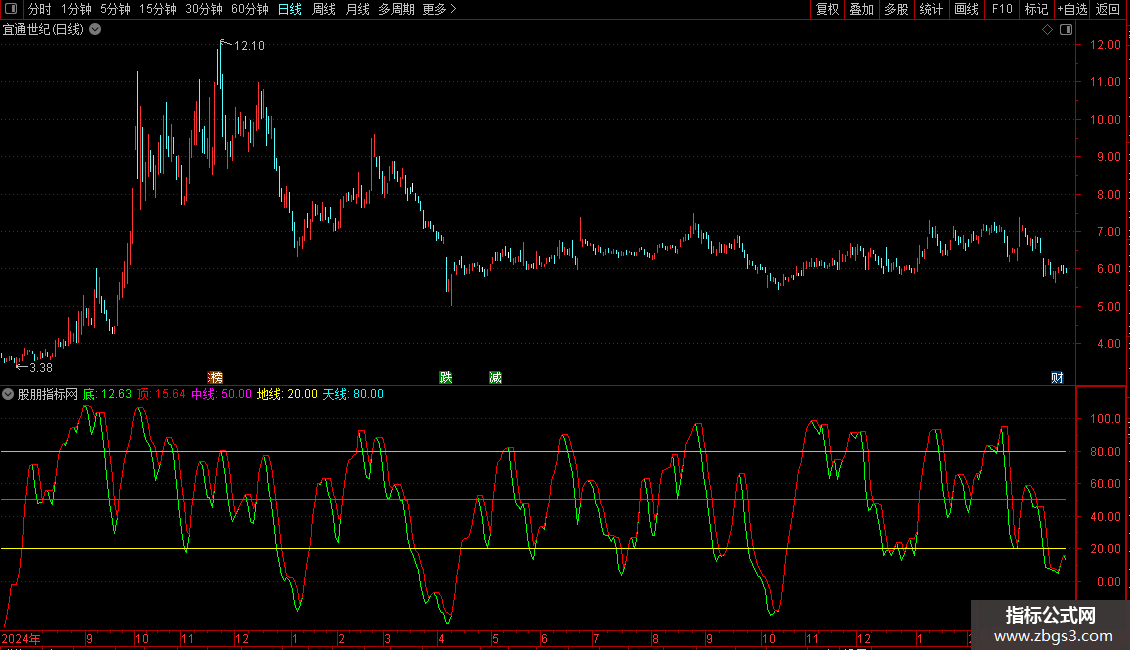Switch to 60分钟 chart period
Screen dimensions: 1130x650
[x=250, y=9]
